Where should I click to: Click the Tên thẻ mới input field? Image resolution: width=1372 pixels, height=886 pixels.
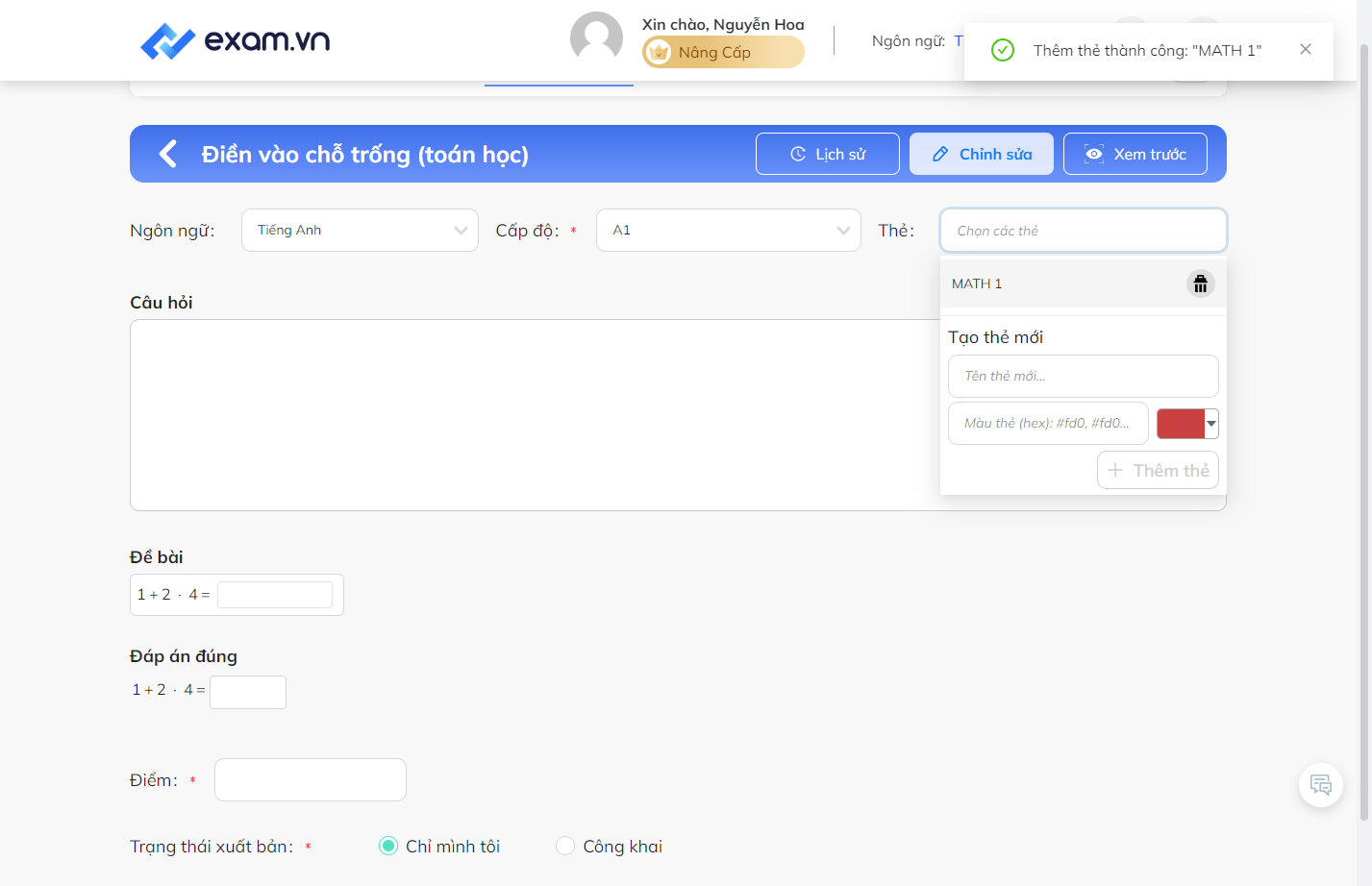(1084, 376)
